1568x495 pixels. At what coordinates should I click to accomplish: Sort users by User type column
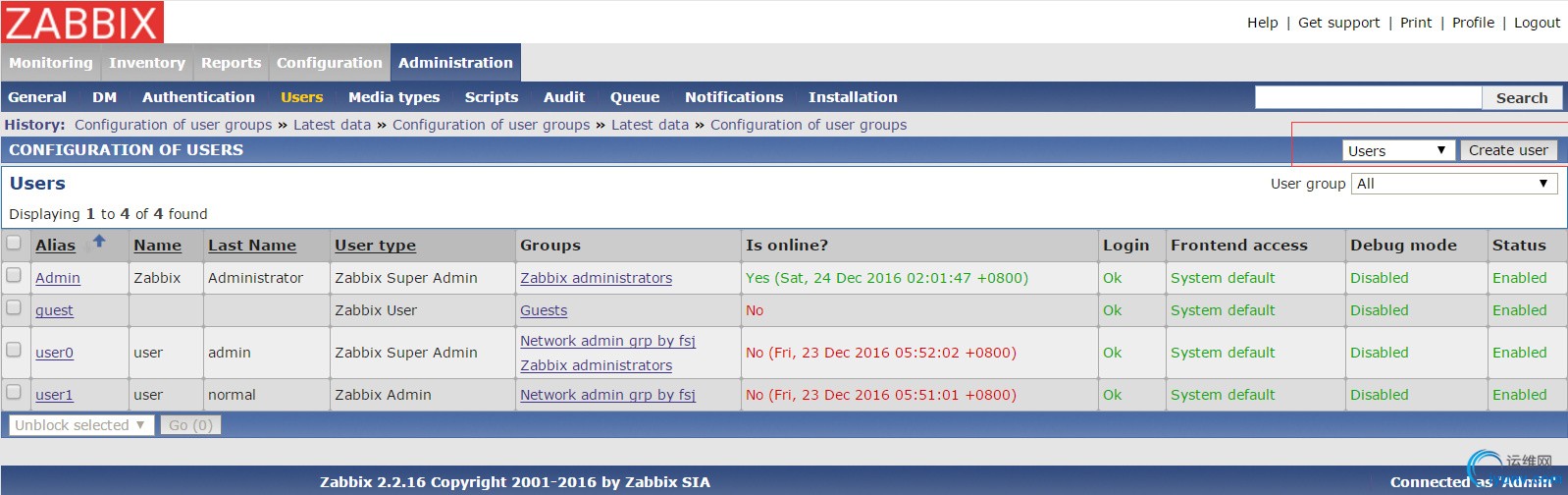[375, 246]
